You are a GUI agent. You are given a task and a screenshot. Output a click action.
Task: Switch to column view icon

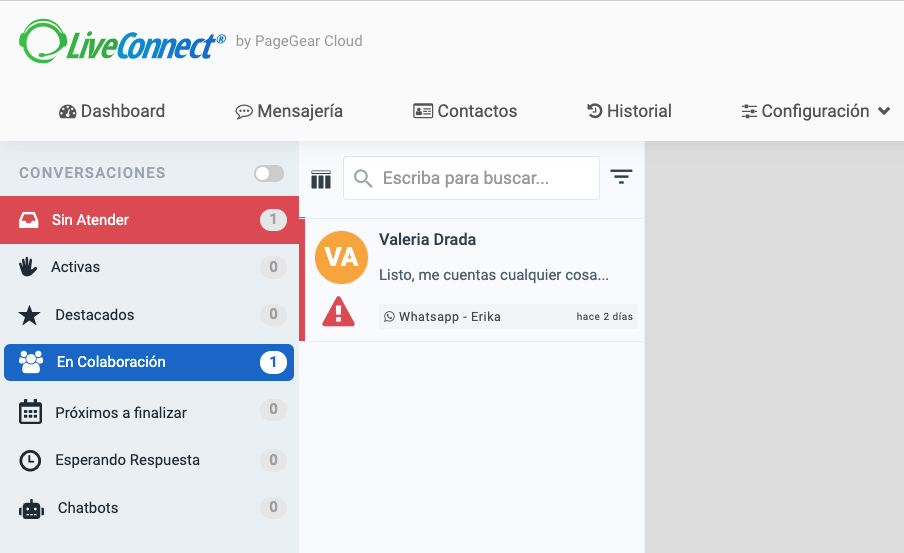coord(321,179)
